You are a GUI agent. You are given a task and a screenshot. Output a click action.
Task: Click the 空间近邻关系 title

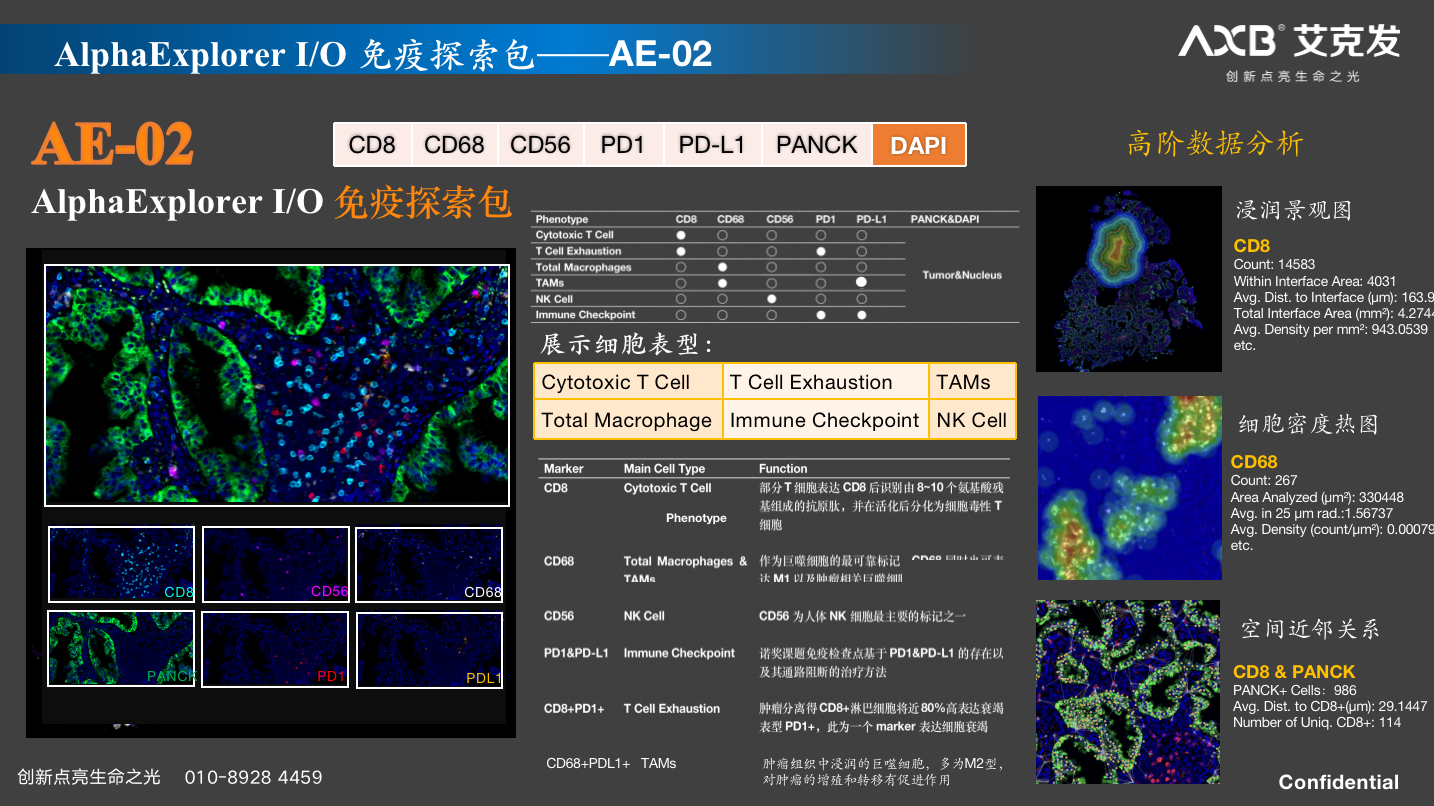[1311, 629]
